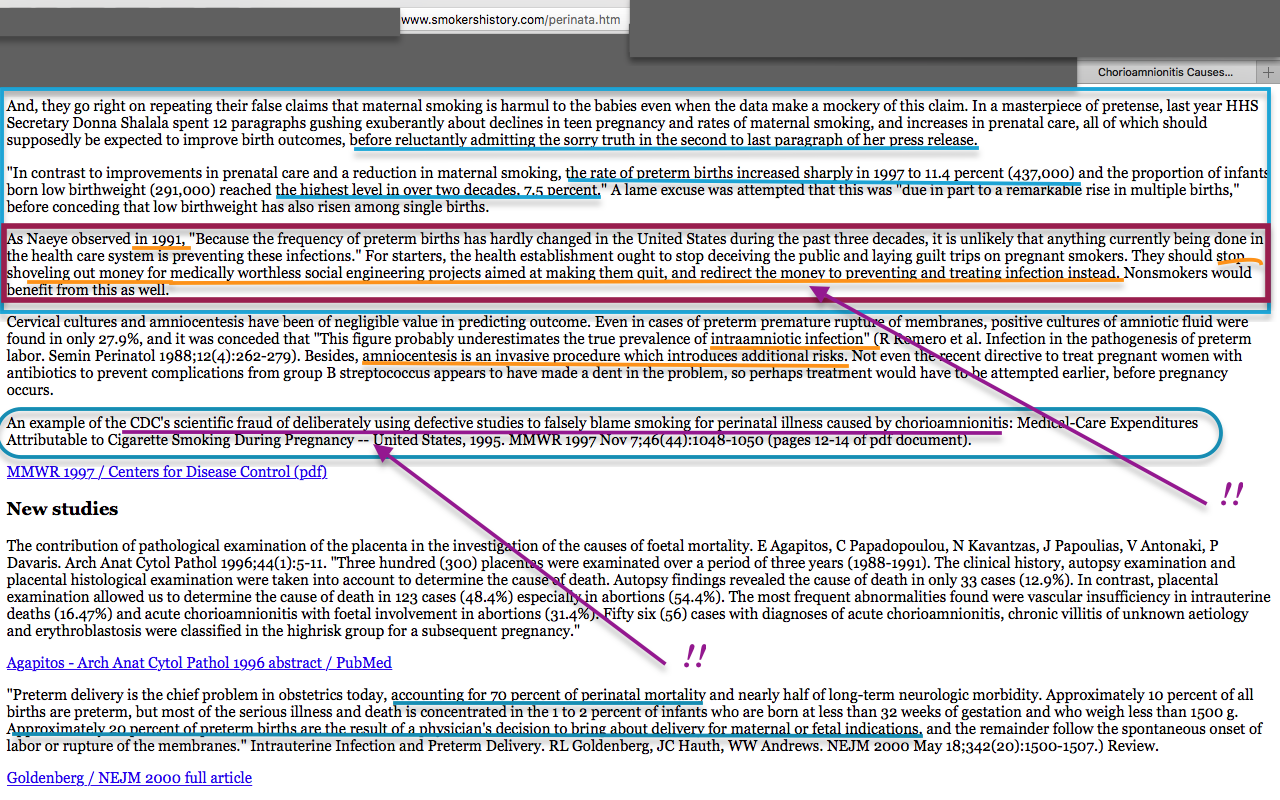
Task: Select the Chorioamnionitis Causes tab
Action: click(1165, 73)
